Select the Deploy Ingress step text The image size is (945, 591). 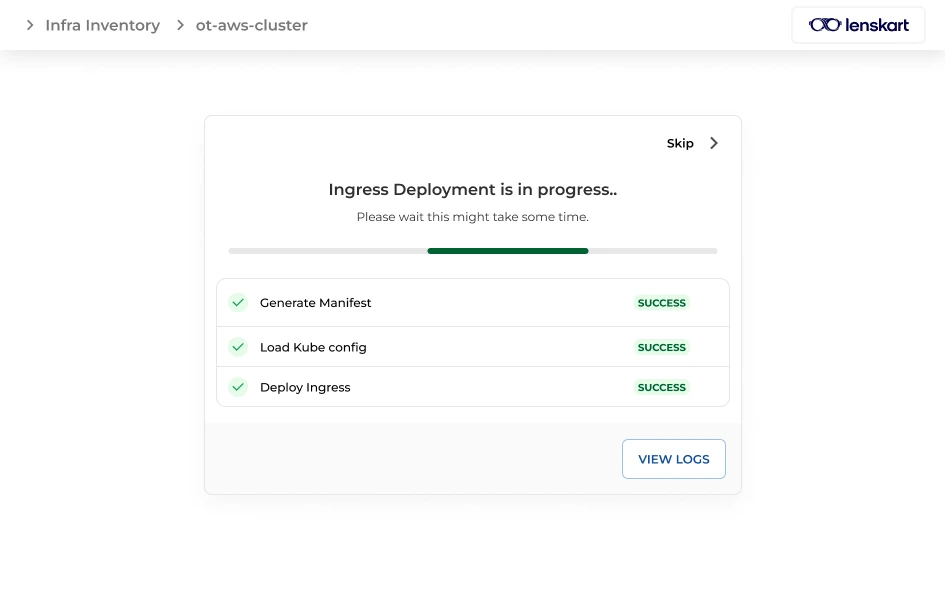[305, 387]
